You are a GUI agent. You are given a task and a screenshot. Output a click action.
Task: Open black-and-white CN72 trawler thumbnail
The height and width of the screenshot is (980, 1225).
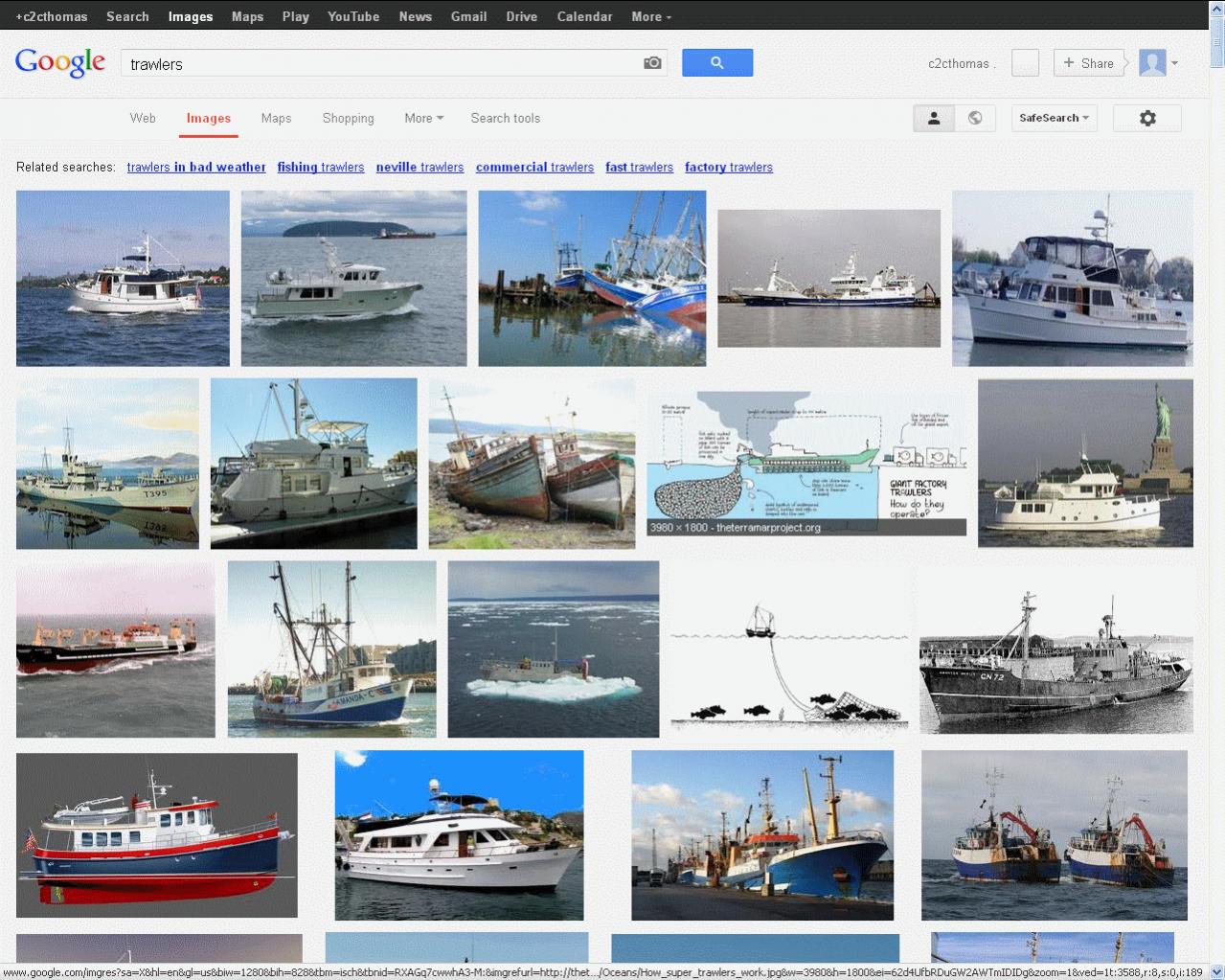tap(1056, 650)
